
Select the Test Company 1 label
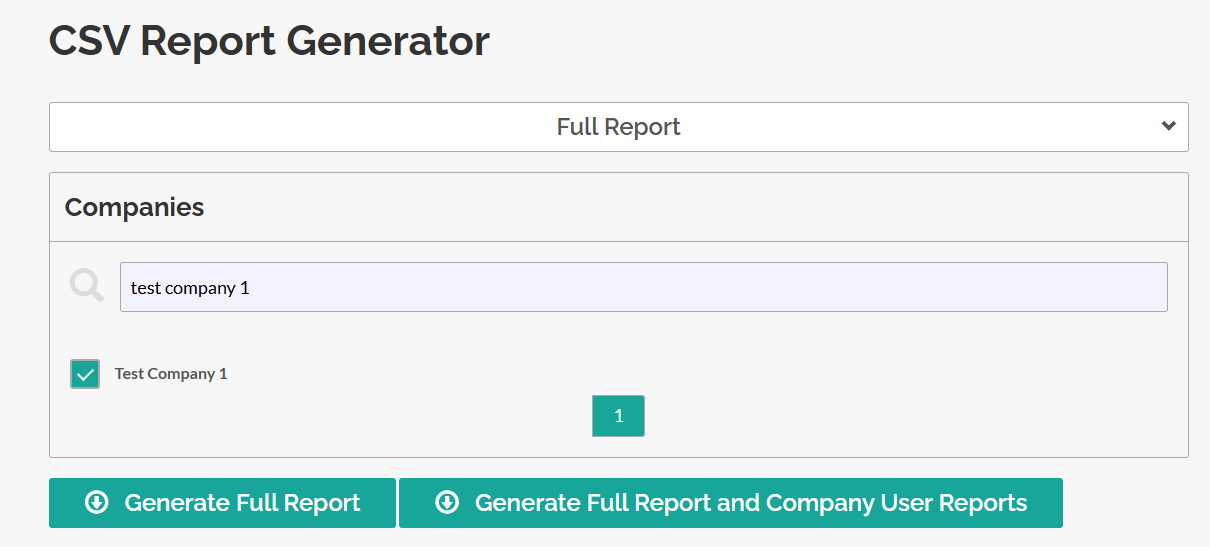point(171,374)
